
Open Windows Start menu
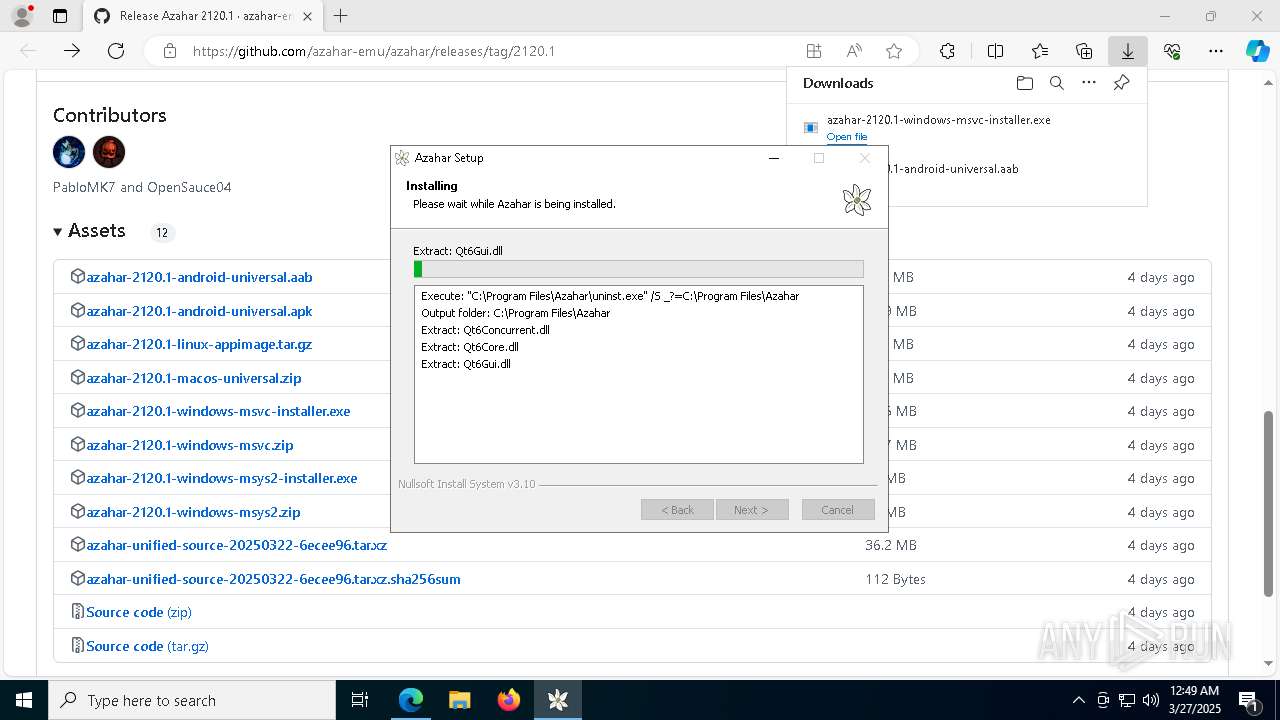[x=24, y=700]
